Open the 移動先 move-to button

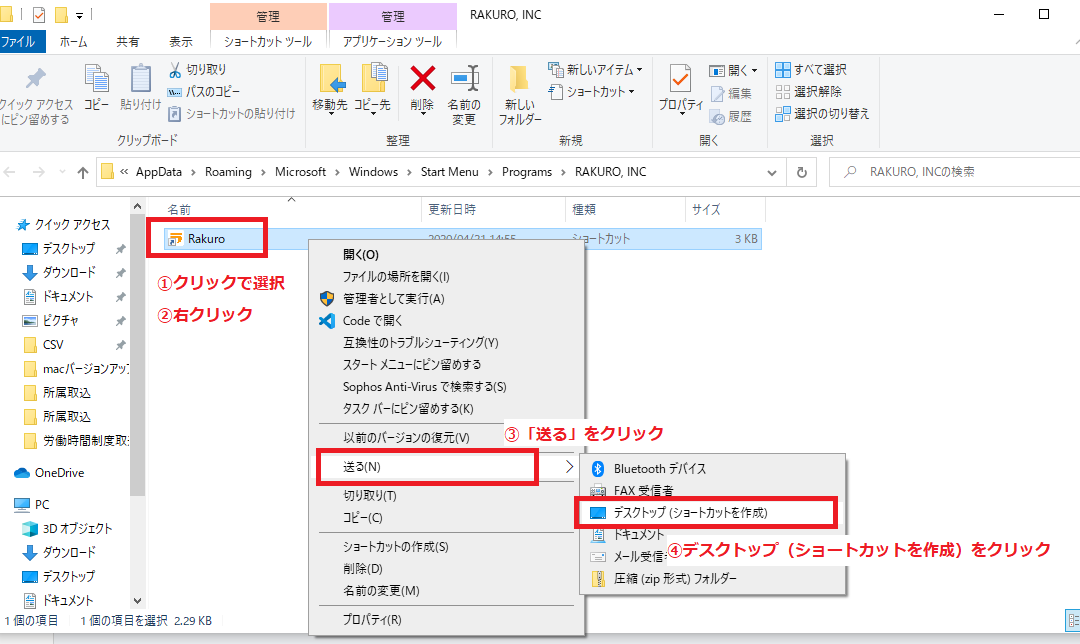pyautogui.click(x=330, y=88)
